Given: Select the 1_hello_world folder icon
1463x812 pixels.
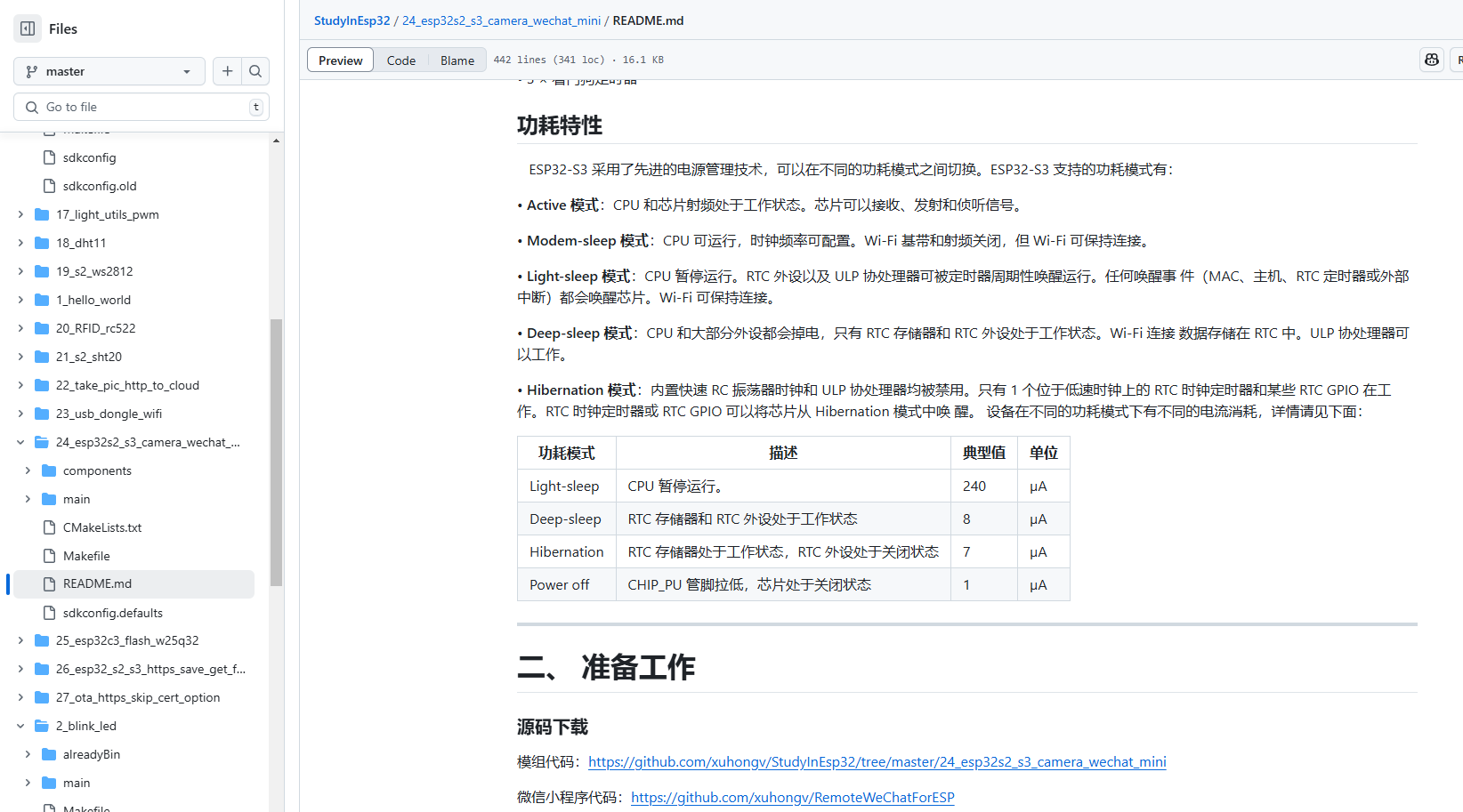Looking at the screenshot, I should (42, 300).
